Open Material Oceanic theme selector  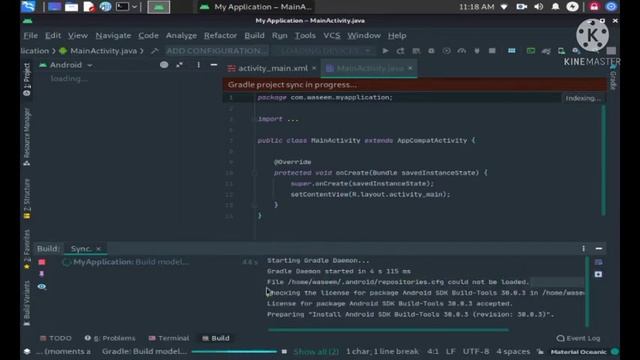[x=578, y=352]
